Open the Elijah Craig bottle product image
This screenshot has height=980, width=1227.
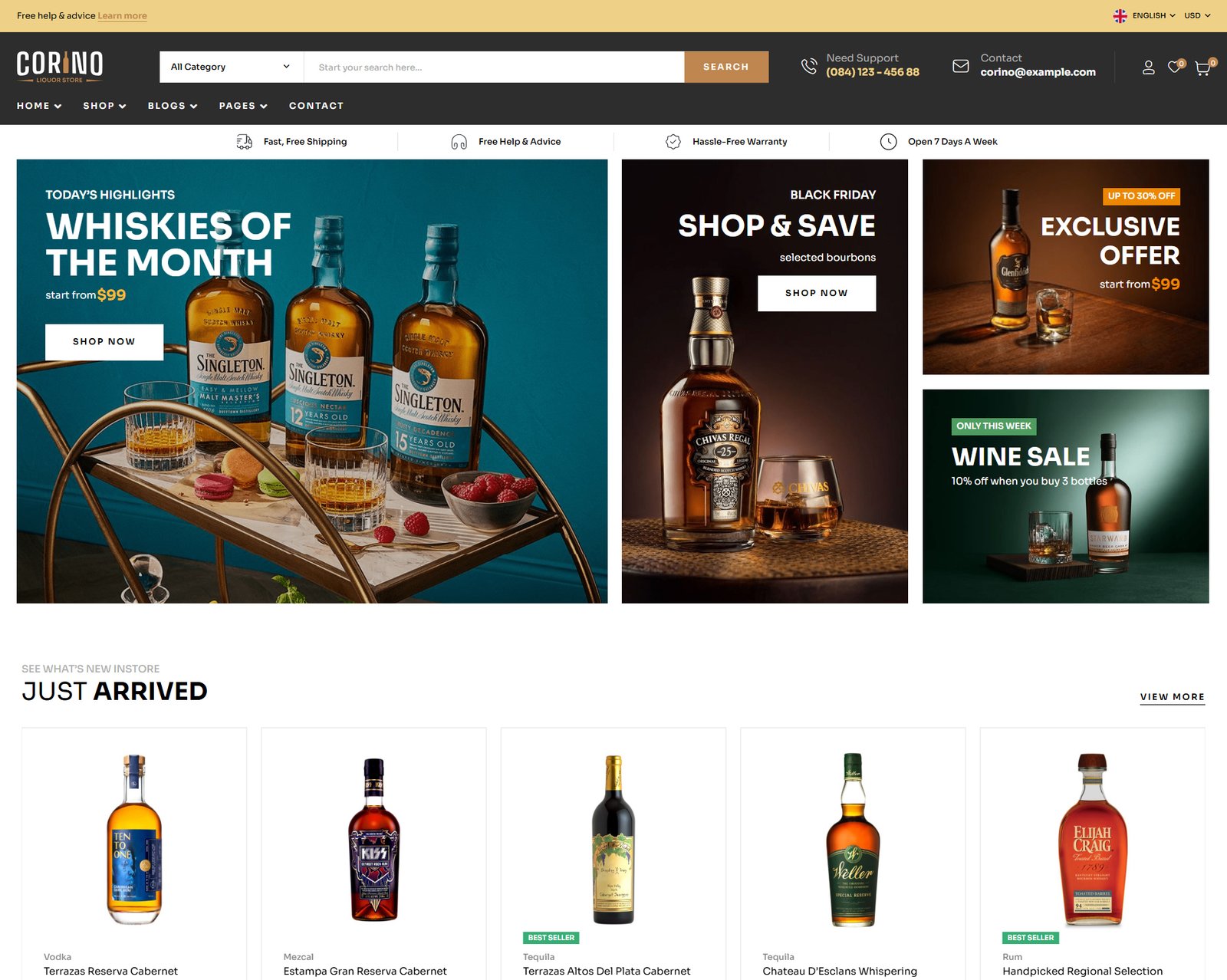[1093, 839]
